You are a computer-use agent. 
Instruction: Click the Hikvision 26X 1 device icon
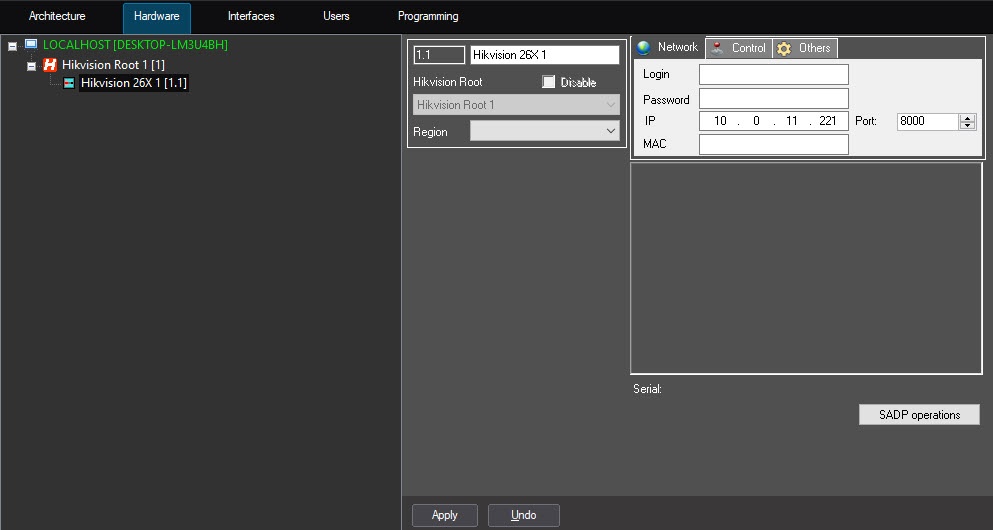[68, 84]
